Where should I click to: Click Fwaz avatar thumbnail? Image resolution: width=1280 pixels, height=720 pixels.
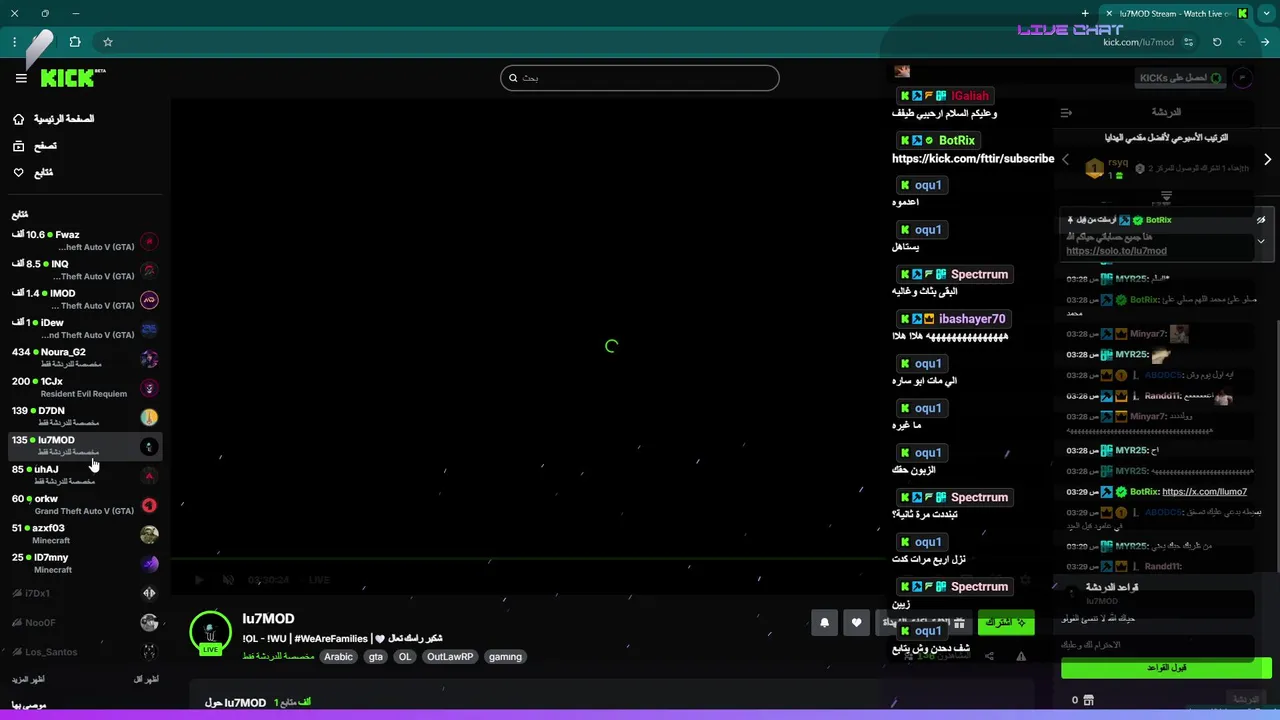click(149, 241)
